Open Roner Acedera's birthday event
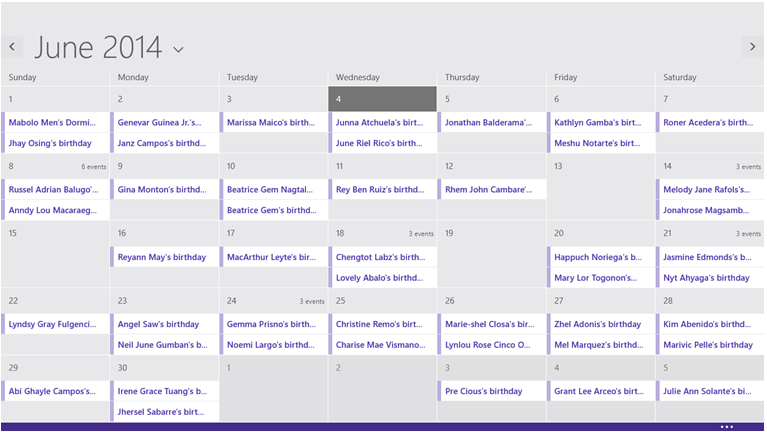 tap(709, 123)
